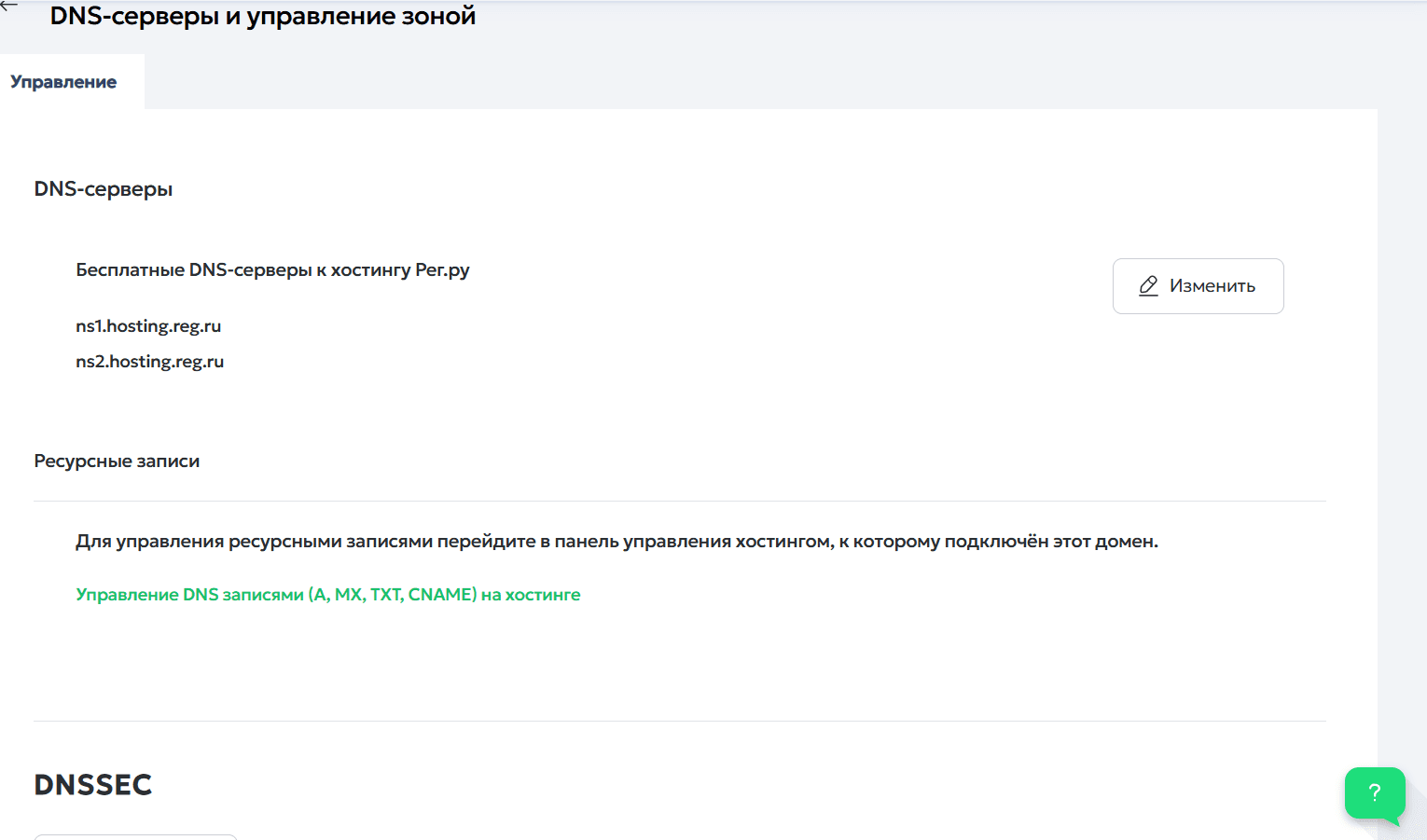Click the word Бесплатные in the DNS description
1427x840 pixels.
point(130,270)
